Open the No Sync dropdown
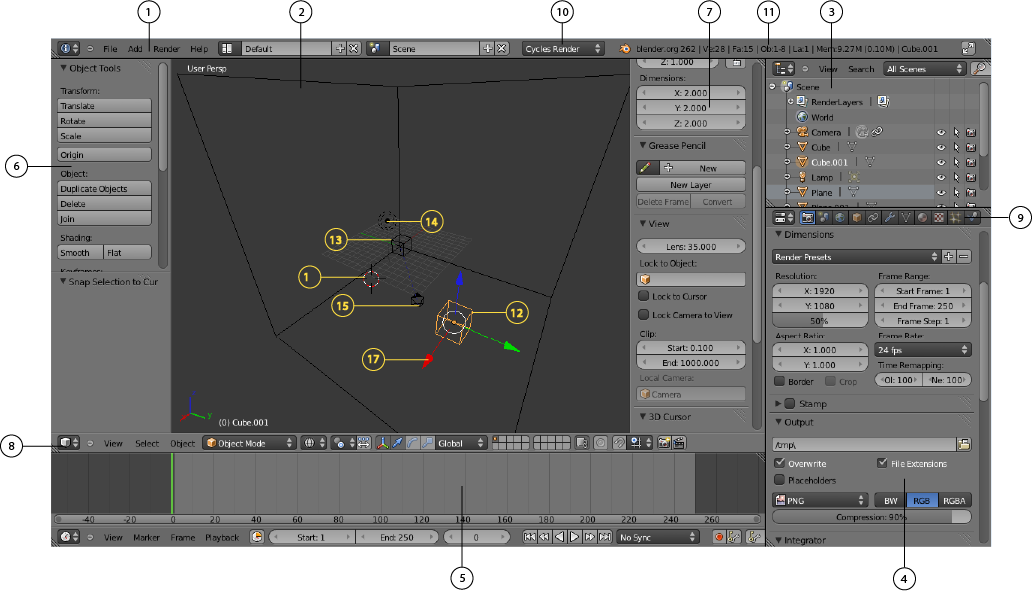Viewport: 1032px width, 591px height. tap(658, 538)
